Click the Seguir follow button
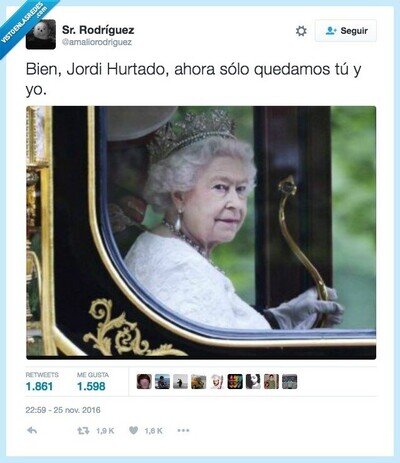The width and height of the screenshot is (400, 463). click(x=346, y=31)
